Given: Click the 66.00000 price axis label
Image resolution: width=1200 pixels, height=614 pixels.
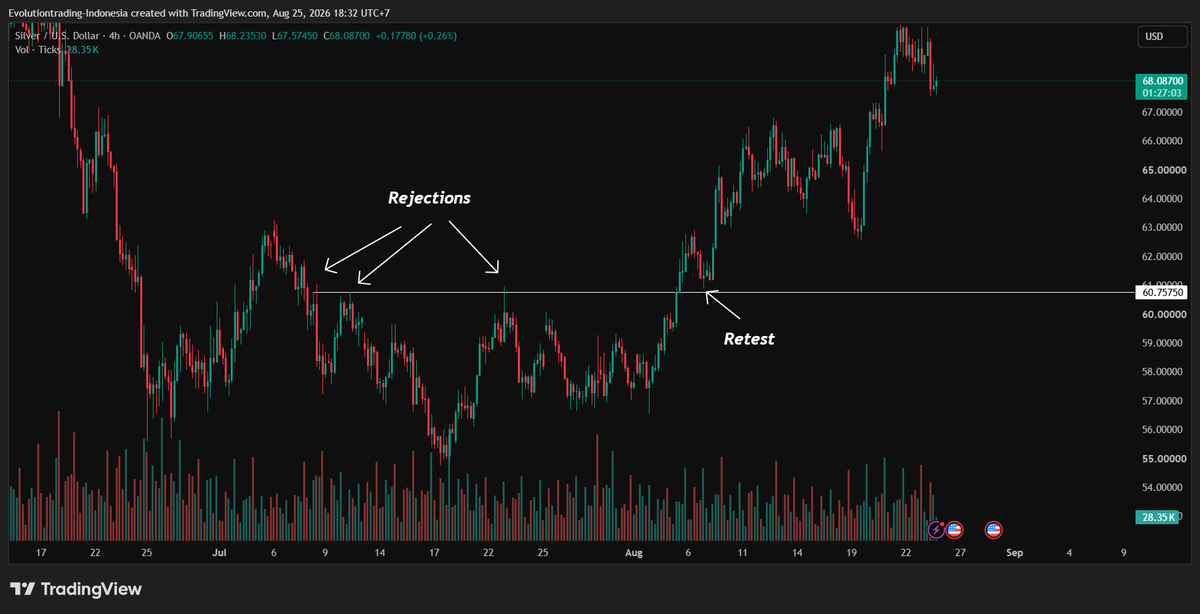Looking at the screenshot, I should click(1161, 141).
